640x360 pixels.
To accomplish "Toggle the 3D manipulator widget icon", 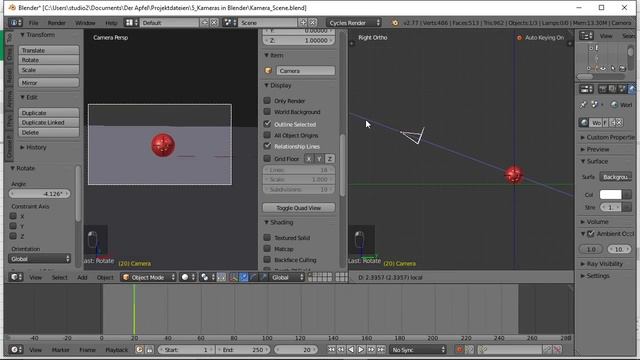I will tap(233, 277).
